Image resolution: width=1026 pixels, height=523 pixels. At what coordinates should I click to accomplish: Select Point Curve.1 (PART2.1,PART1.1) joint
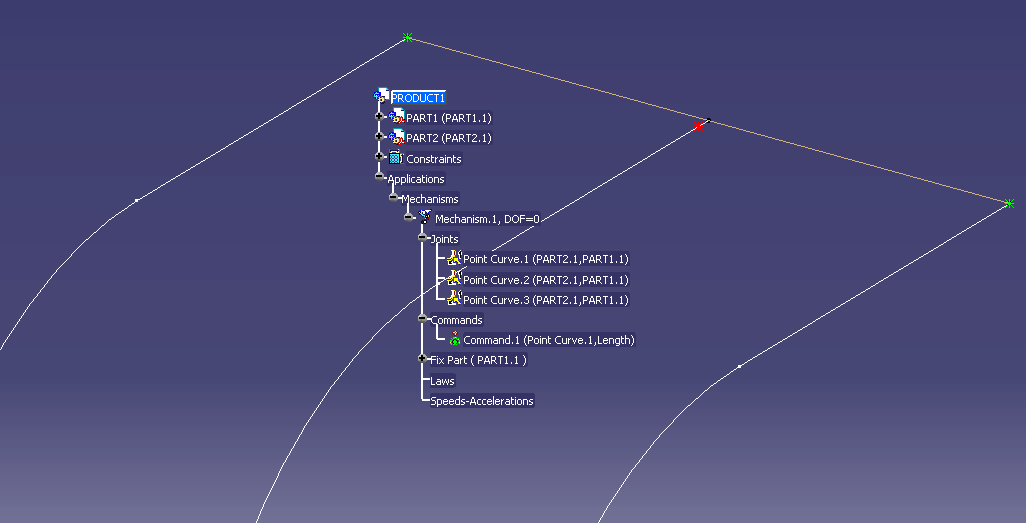(x=546, y=259)
